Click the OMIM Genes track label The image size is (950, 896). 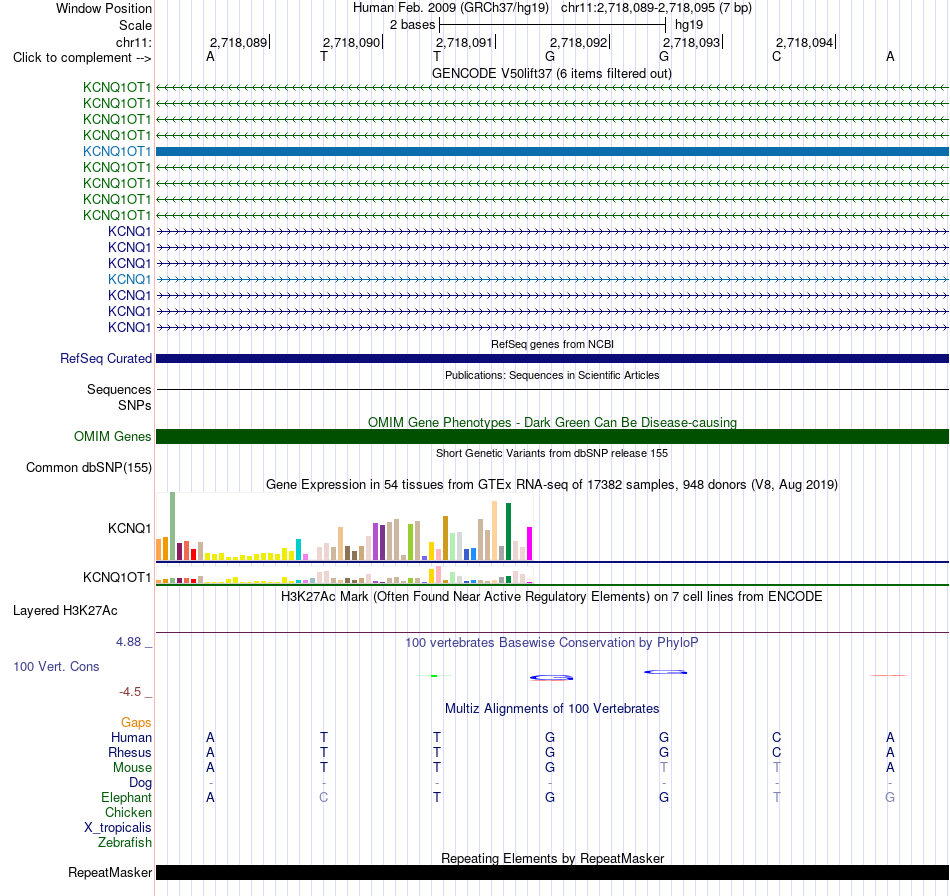112,436
